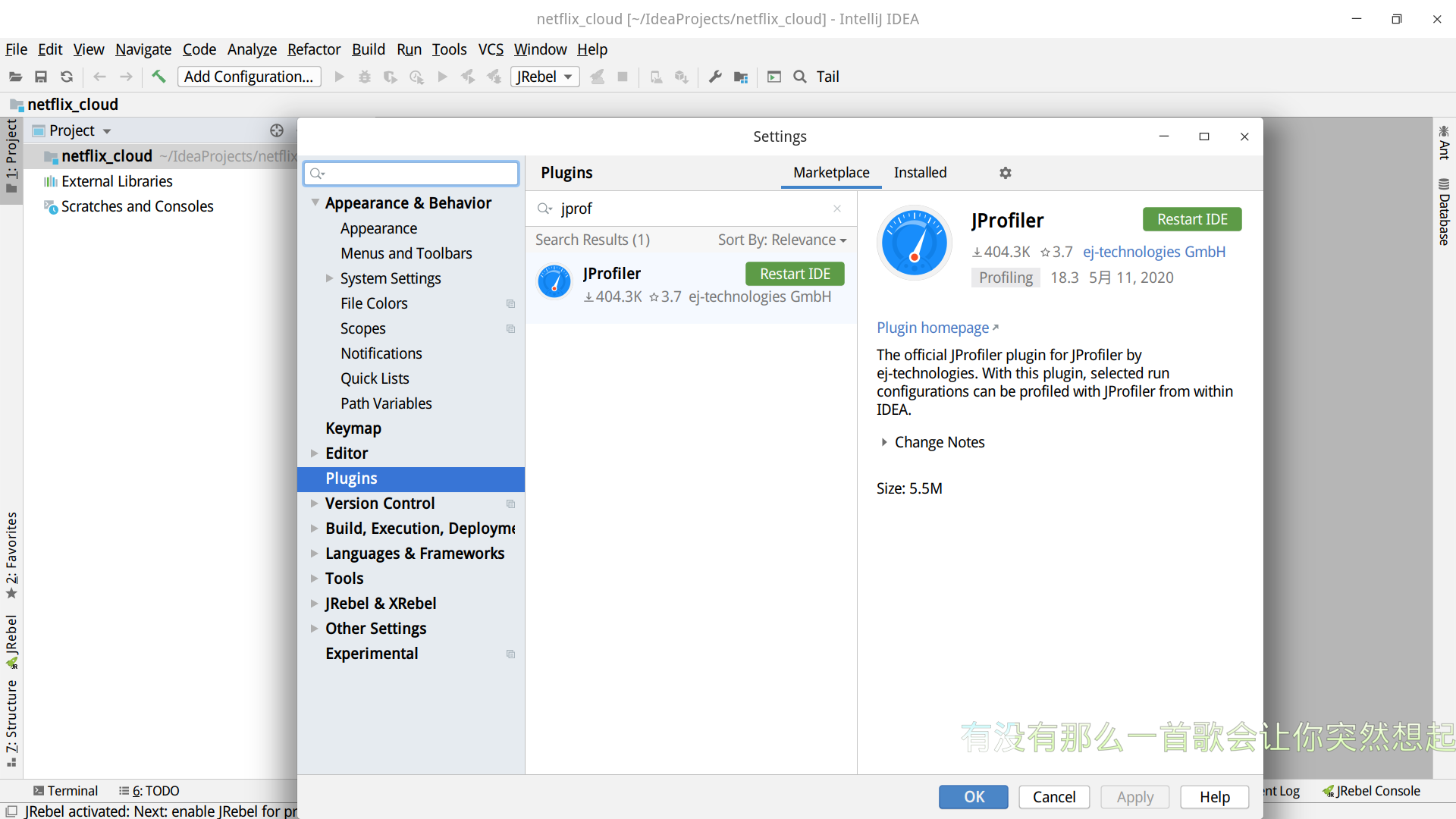This screenshot has height=819, width=1456.
Task: Click the Run play icon in toolbar
Action: (339, 77)
